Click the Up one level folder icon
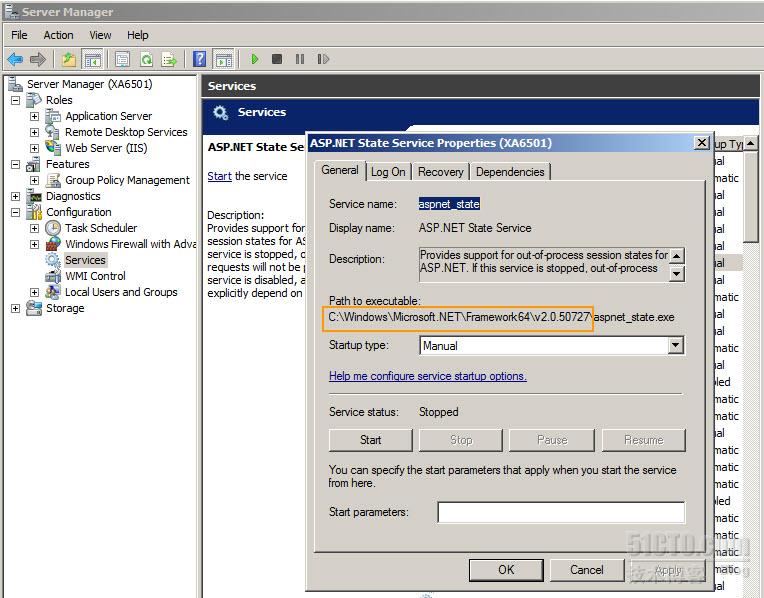764x598 pixels. pyautogui.click(x=69, y=59)
